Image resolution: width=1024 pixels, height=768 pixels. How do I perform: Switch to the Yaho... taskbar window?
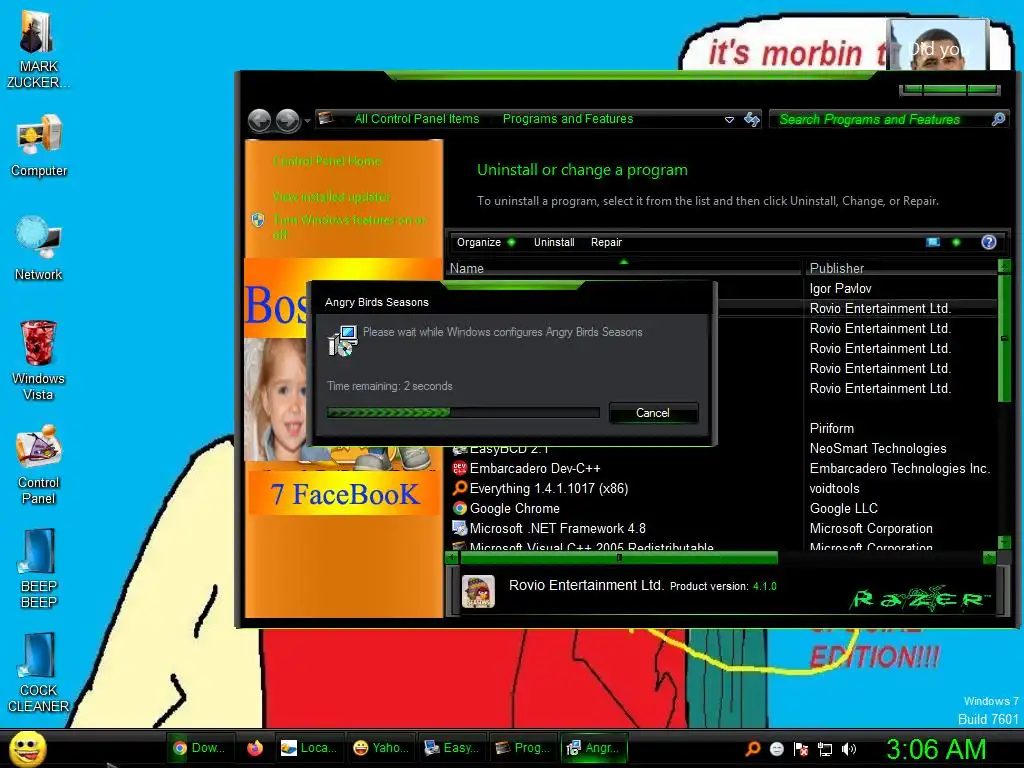point(381,748)
